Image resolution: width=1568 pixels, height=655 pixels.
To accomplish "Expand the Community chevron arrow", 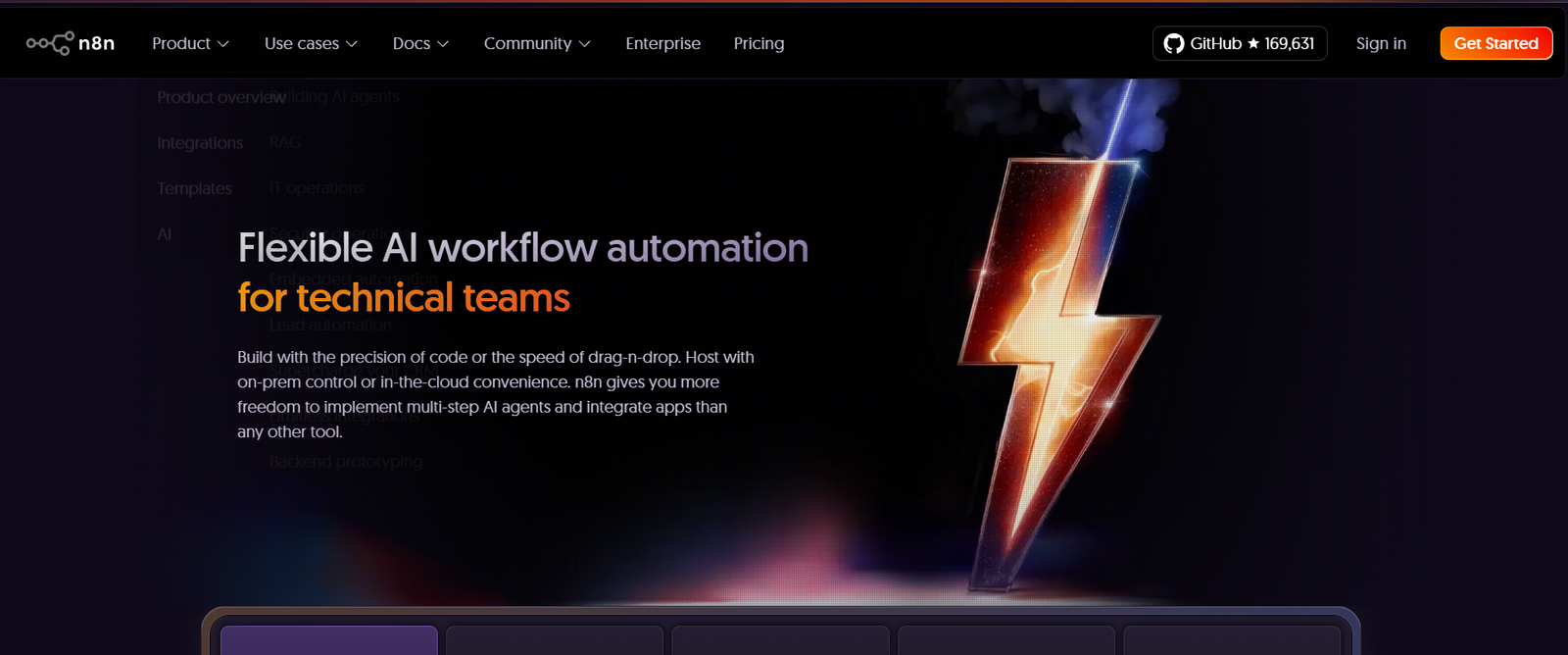I will tap(585, 44).
